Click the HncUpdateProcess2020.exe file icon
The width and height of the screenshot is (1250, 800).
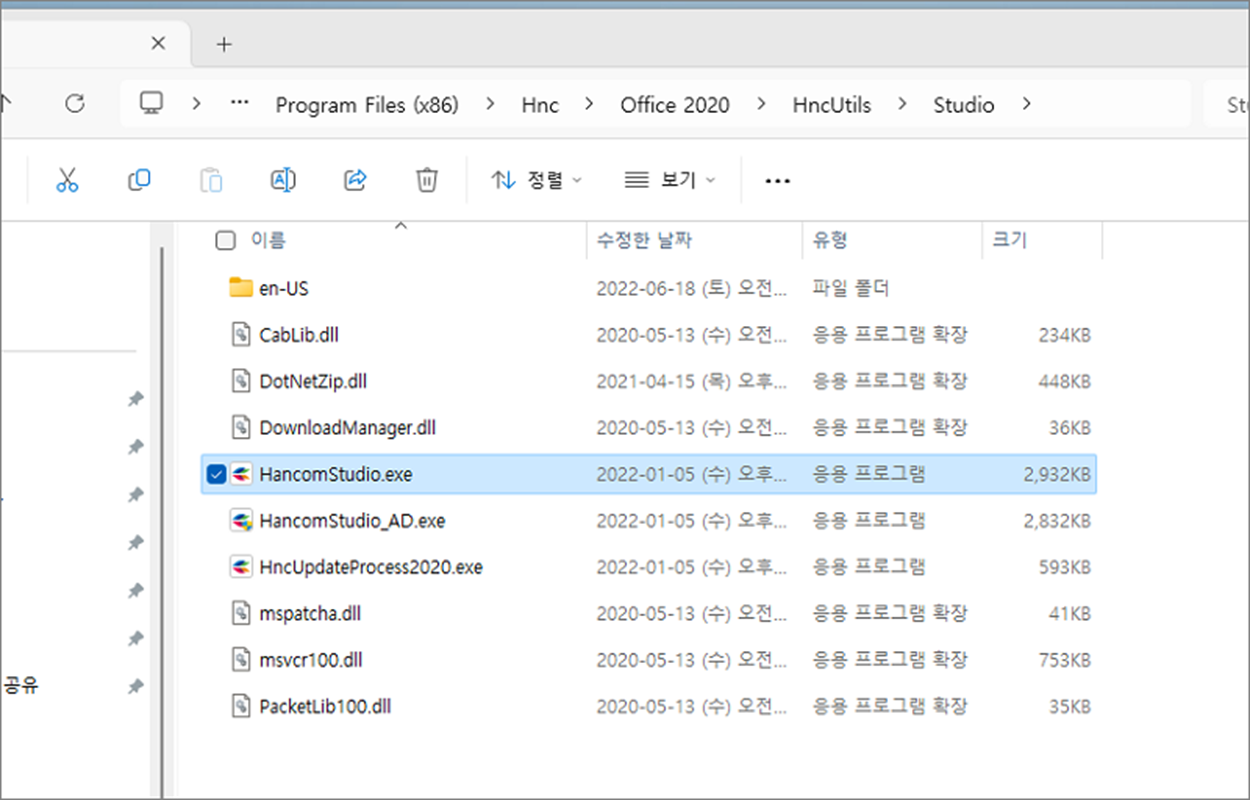(241, 567)
